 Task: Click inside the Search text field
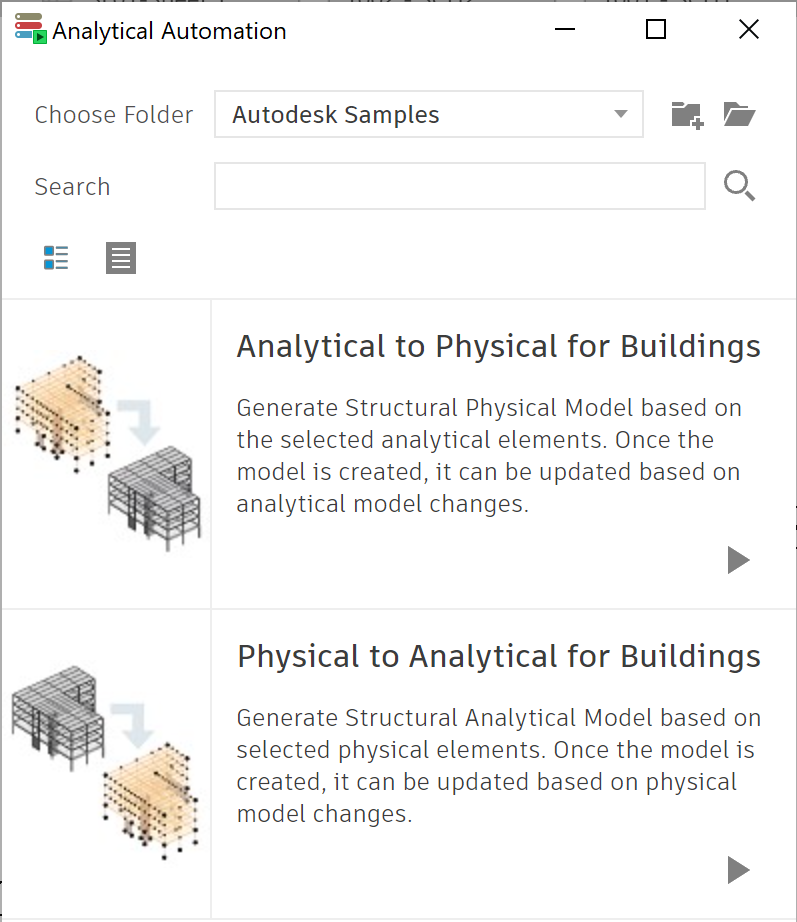pyautogui.click(x=460, y=186)
